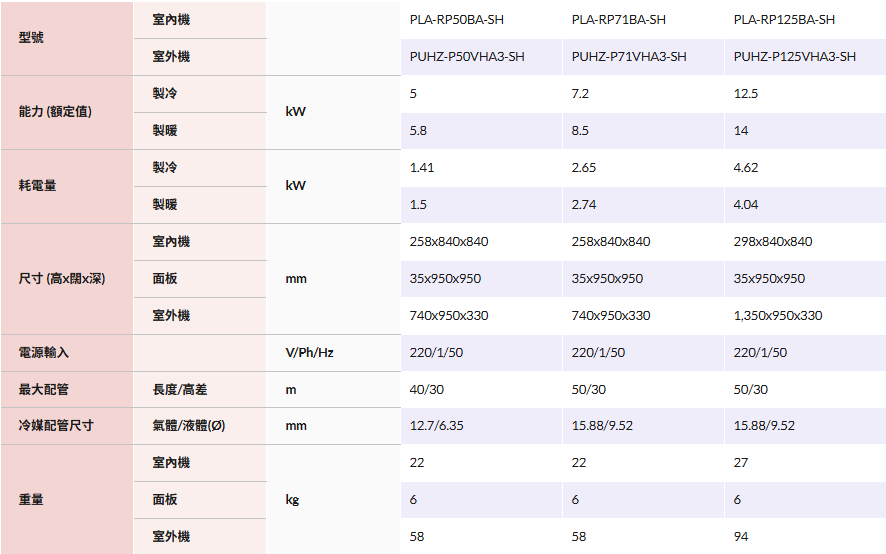The width and height of the screenshot is (886, 554).
Task: Select cooling capacity value 5
Action: pos(413,94)
